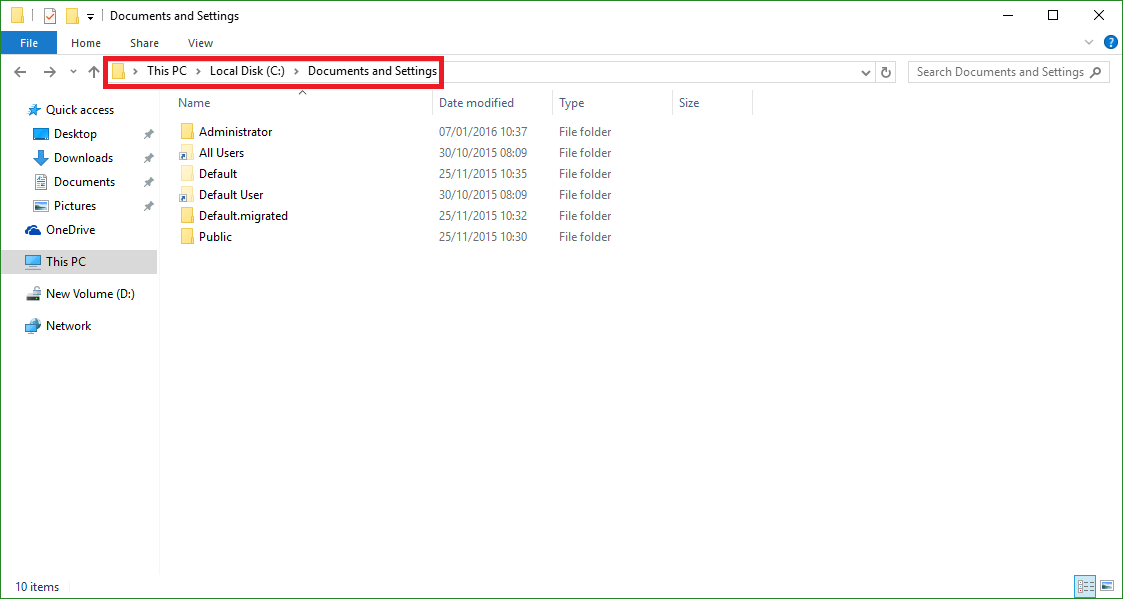Click the search magnifier icon

1095,72
